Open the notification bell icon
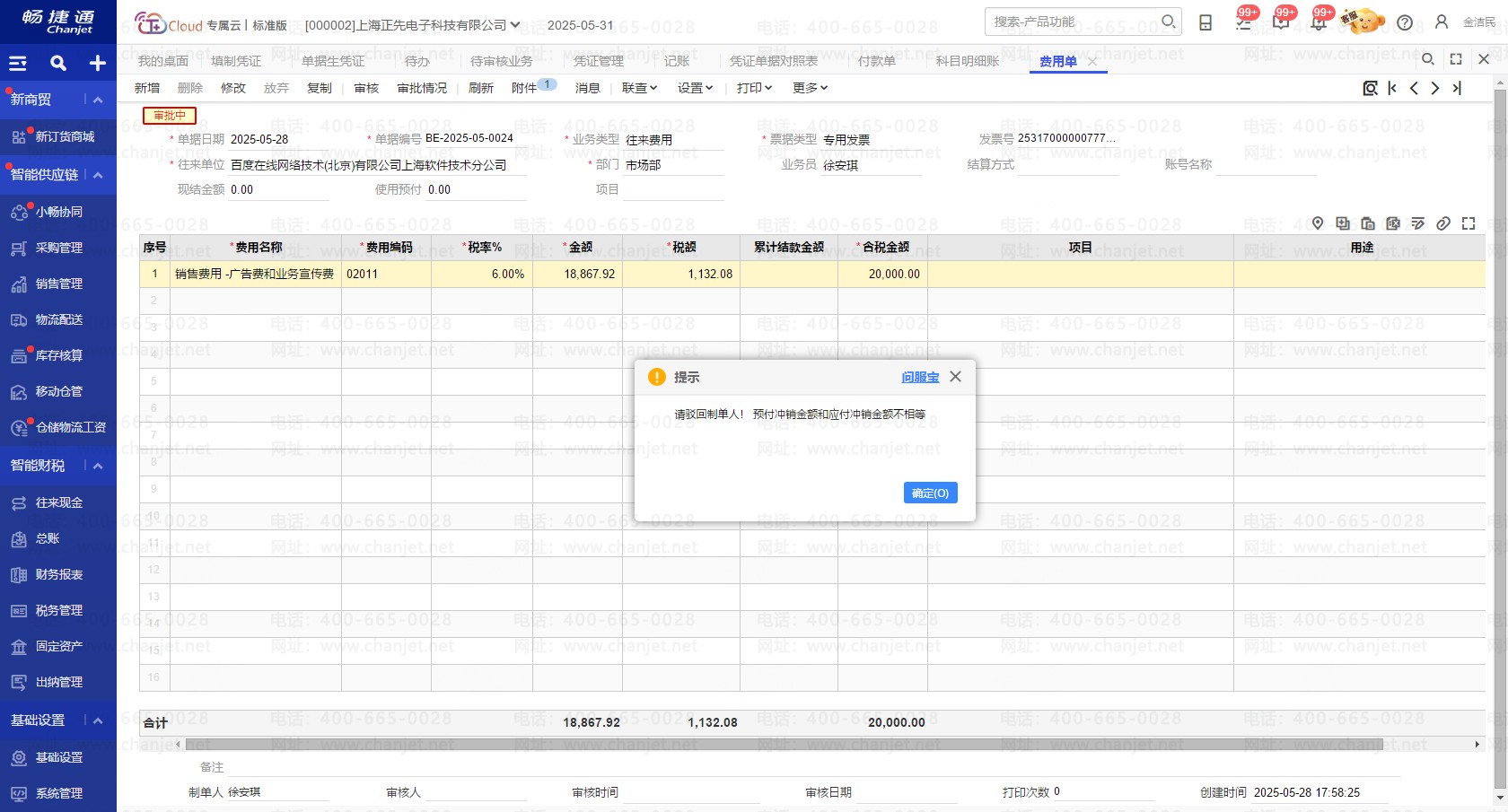 point(1318,22)
